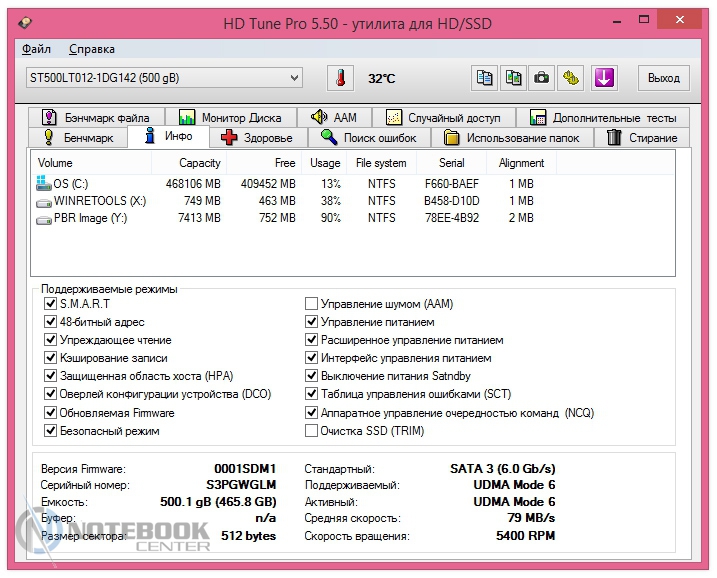Open the Бэнчмарк файла tab
Image resolution: width=717 pixels, height=578 pixels.
96,118
